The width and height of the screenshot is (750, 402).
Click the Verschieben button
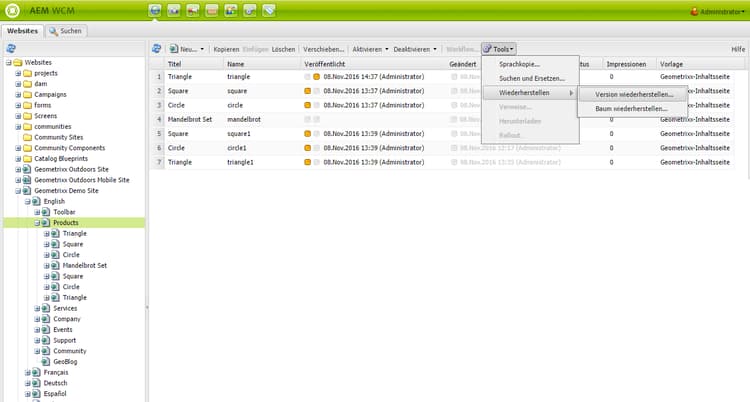(x=323, y=49)
